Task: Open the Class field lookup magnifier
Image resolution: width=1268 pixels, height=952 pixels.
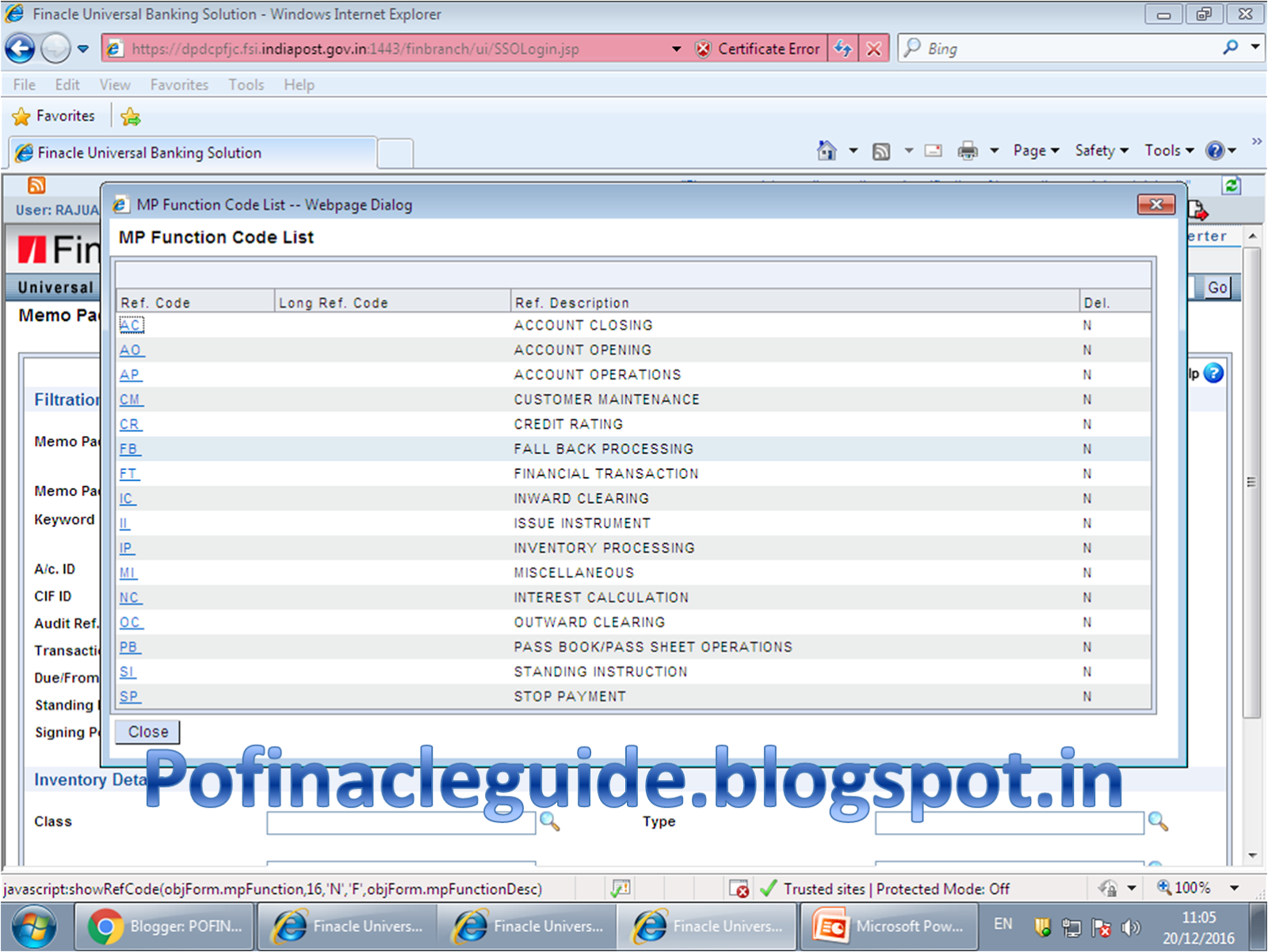Action: 552,823
